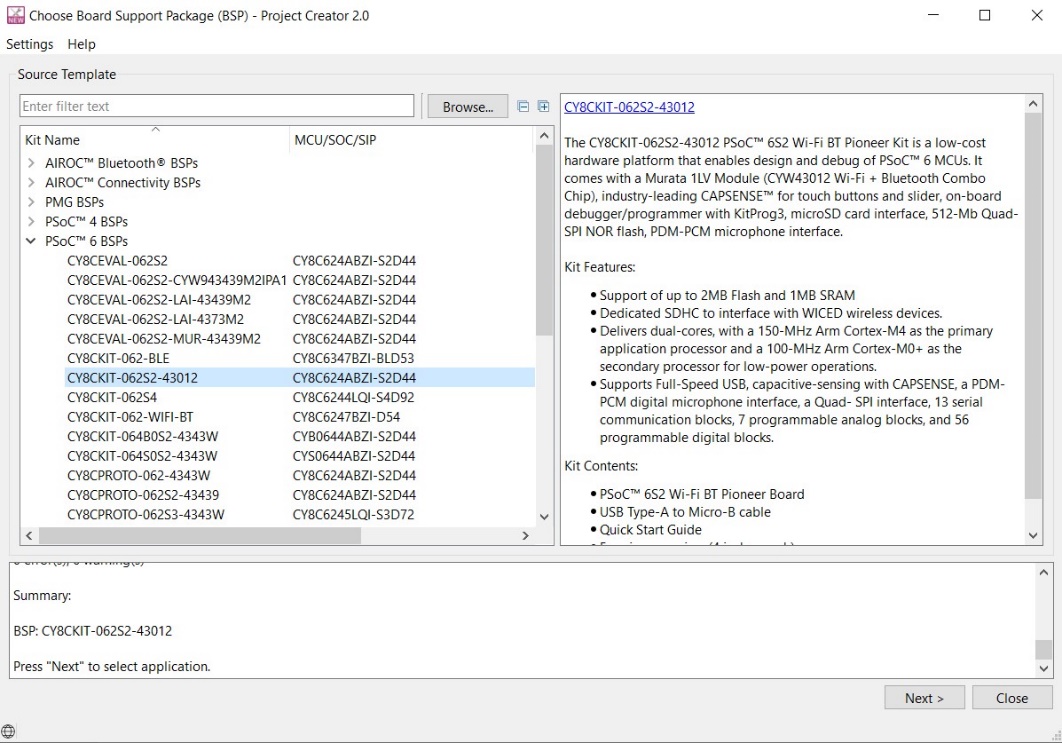Click the "Quick Start Guide" bullet
This screenshot has height=743, width=1062.
tap(650, 530)
